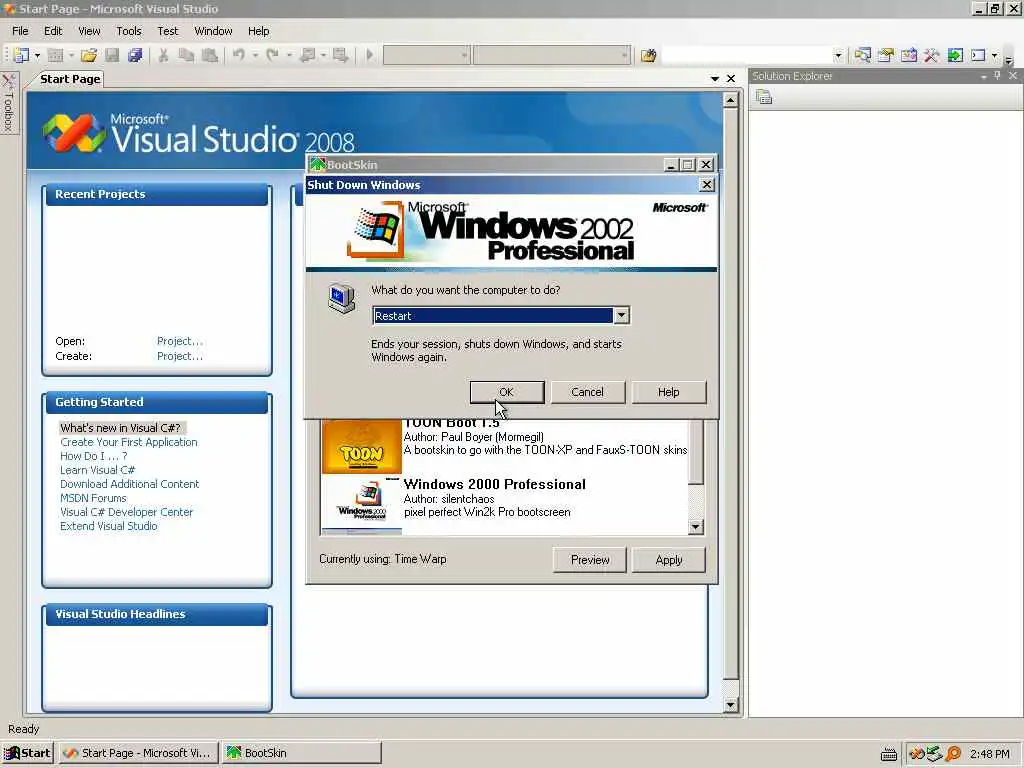1024x768 pixels.
Task: Click the New Project toolbar icon
Action: point(21,56)
